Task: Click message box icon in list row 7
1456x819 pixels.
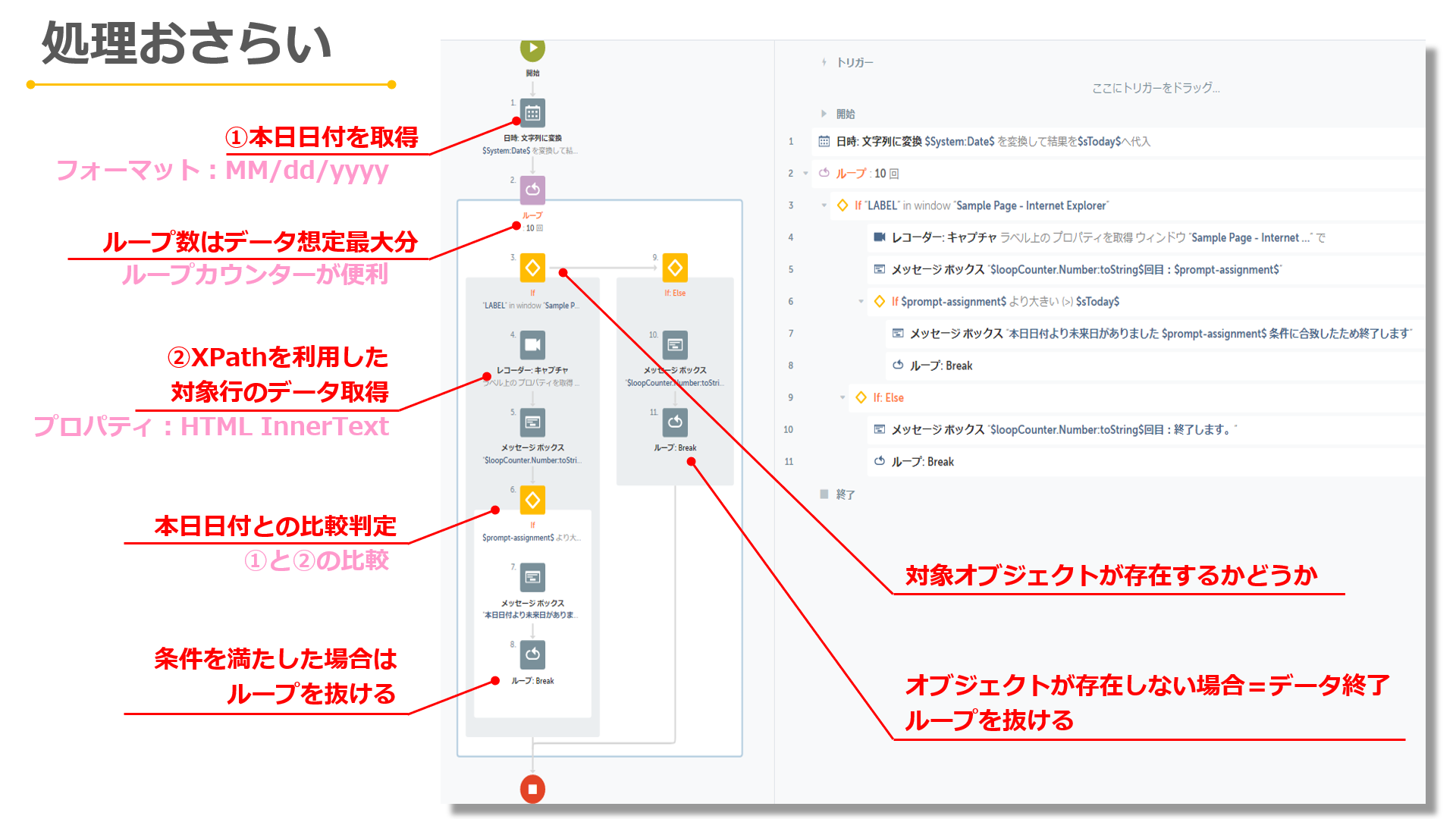Action: tap(898, 333)
